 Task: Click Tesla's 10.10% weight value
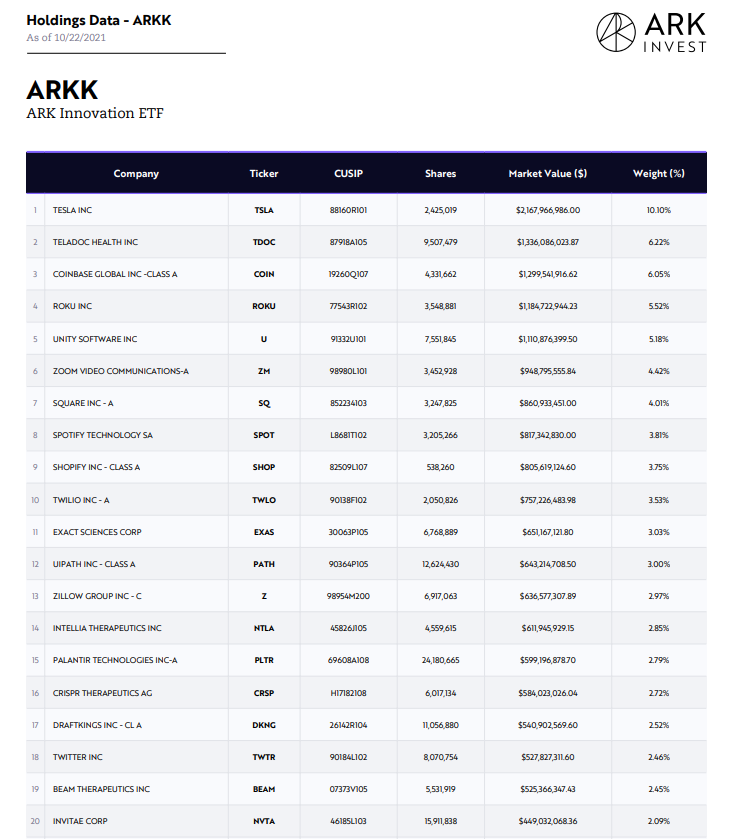pos(659,210)
